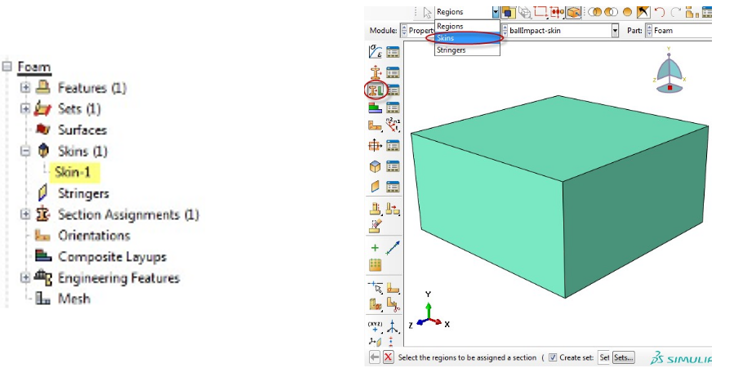
Task: Collapse the Foam tree node
Action: pyautogui.click(x=7, y=67)
